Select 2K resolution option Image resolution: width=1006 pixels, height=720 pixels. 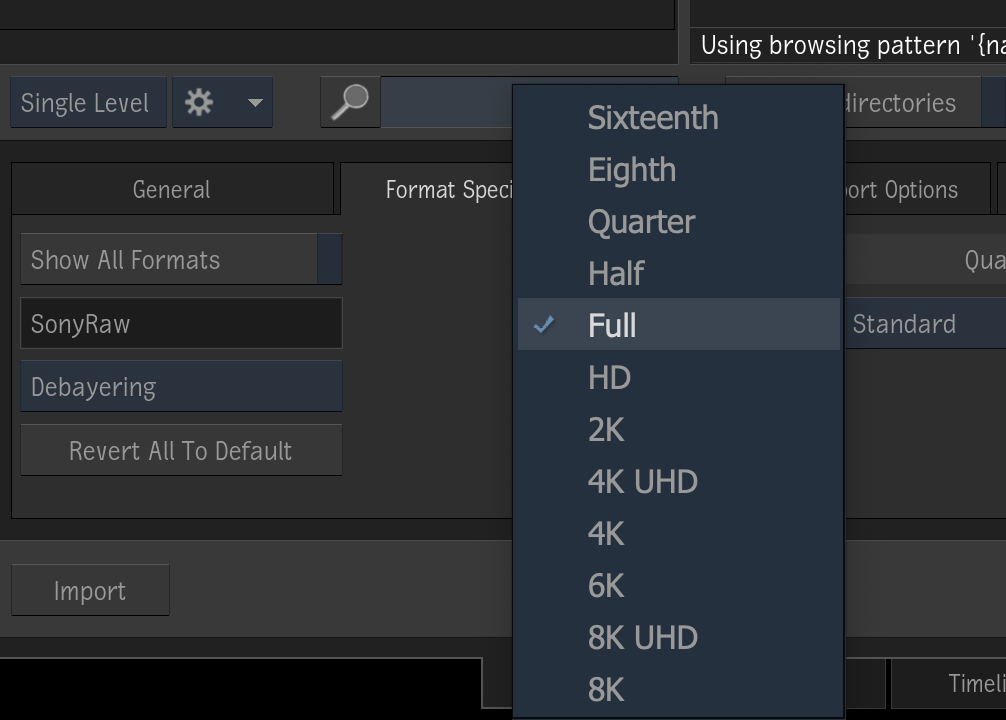click(x=606, y=430)
